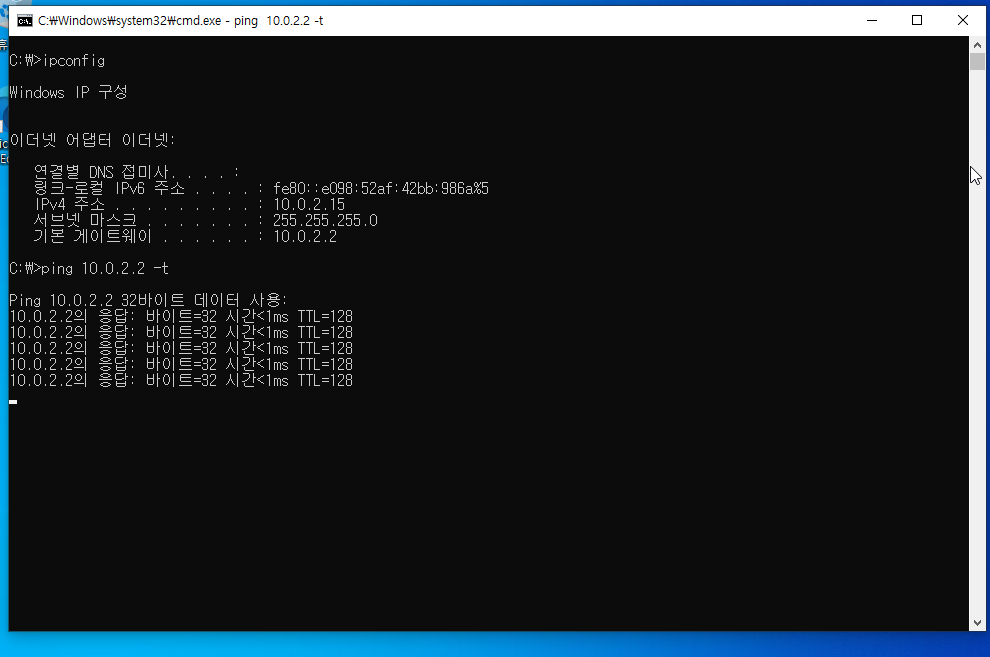Click the blinking cursor at the prompt
This screenshot has height=657, width=990.
[13, 401]
